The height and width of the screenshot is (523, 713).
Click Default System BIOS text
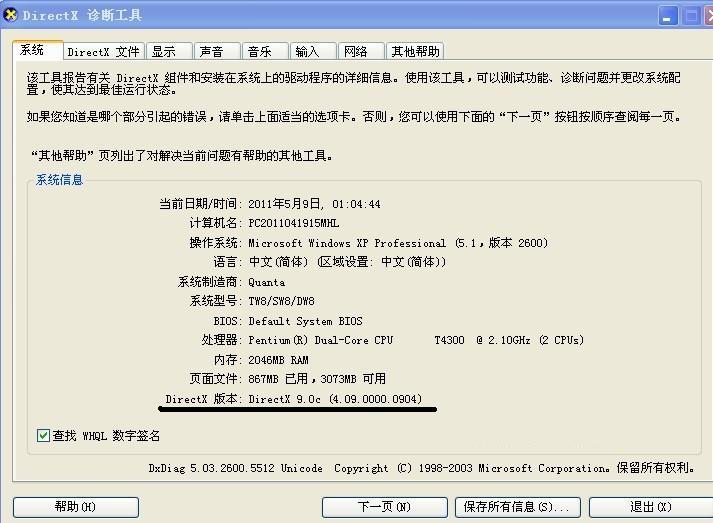[x=306, y=321]
